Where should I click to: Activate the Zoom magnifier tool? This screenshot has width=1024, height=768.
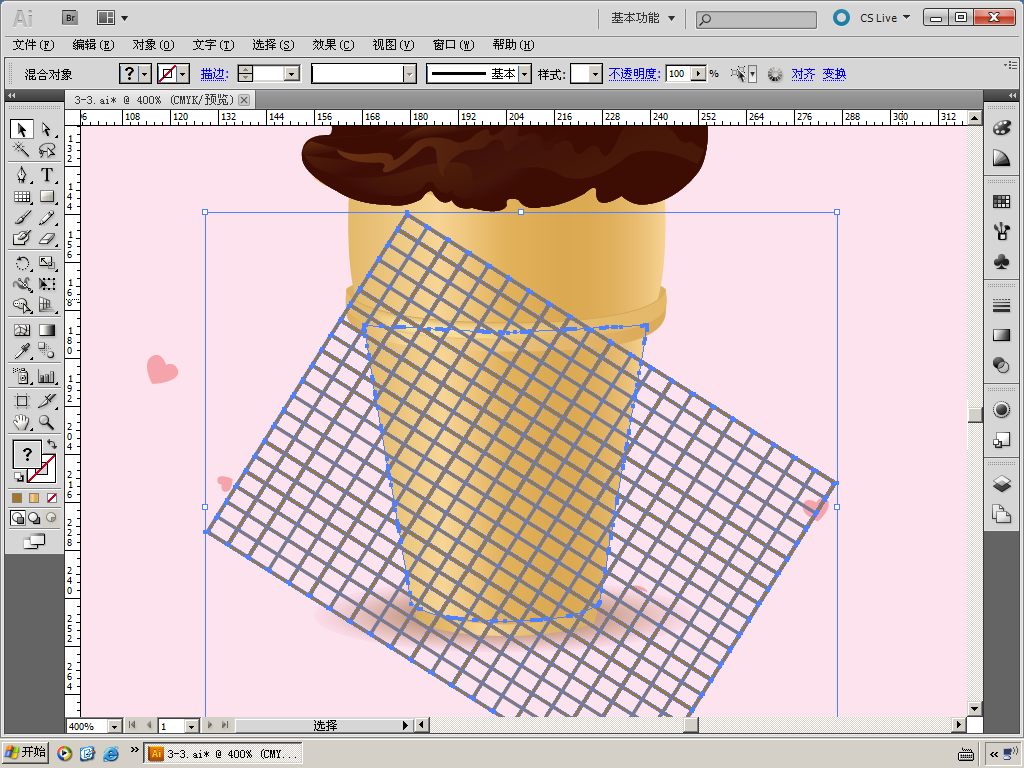[x=47, y=423]
